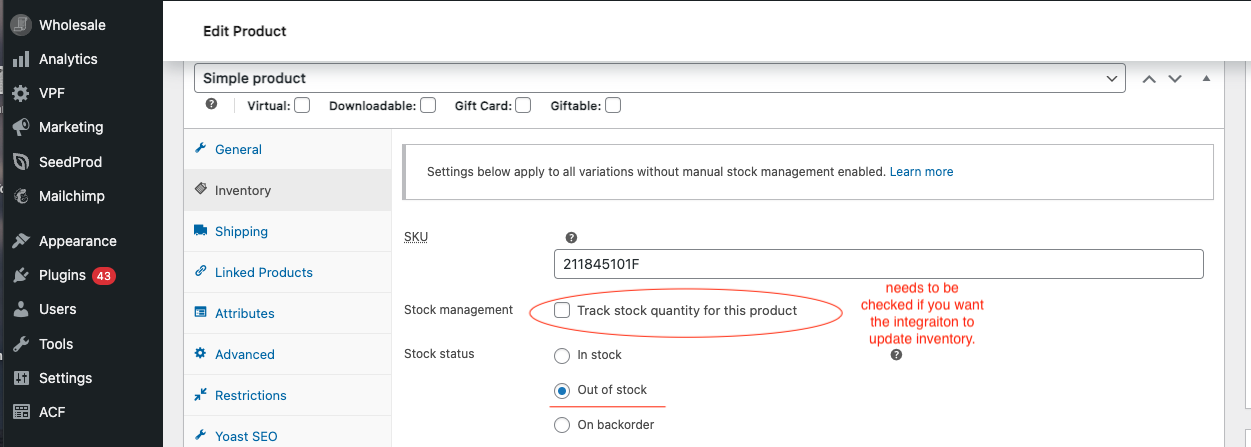
Task: Click the help icon next to SKU
Action: tap(571, 238)
